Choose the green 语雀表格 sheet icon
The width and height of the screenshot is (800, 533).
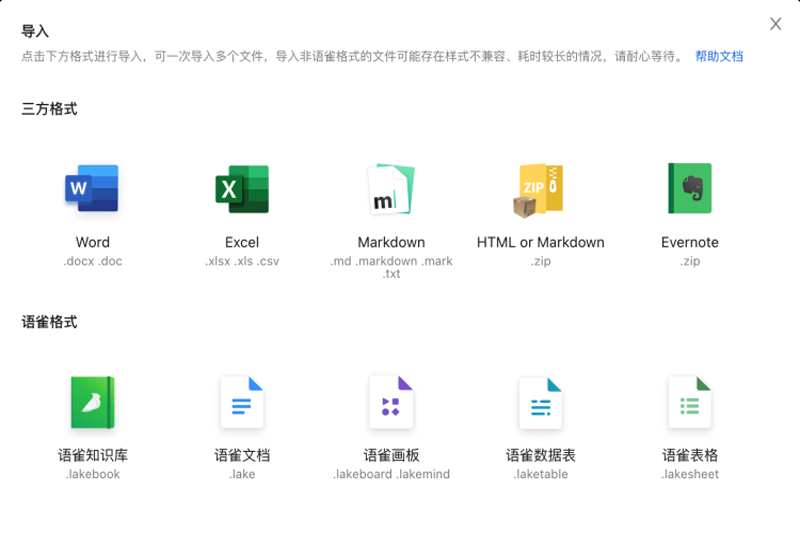click(690, 402)
